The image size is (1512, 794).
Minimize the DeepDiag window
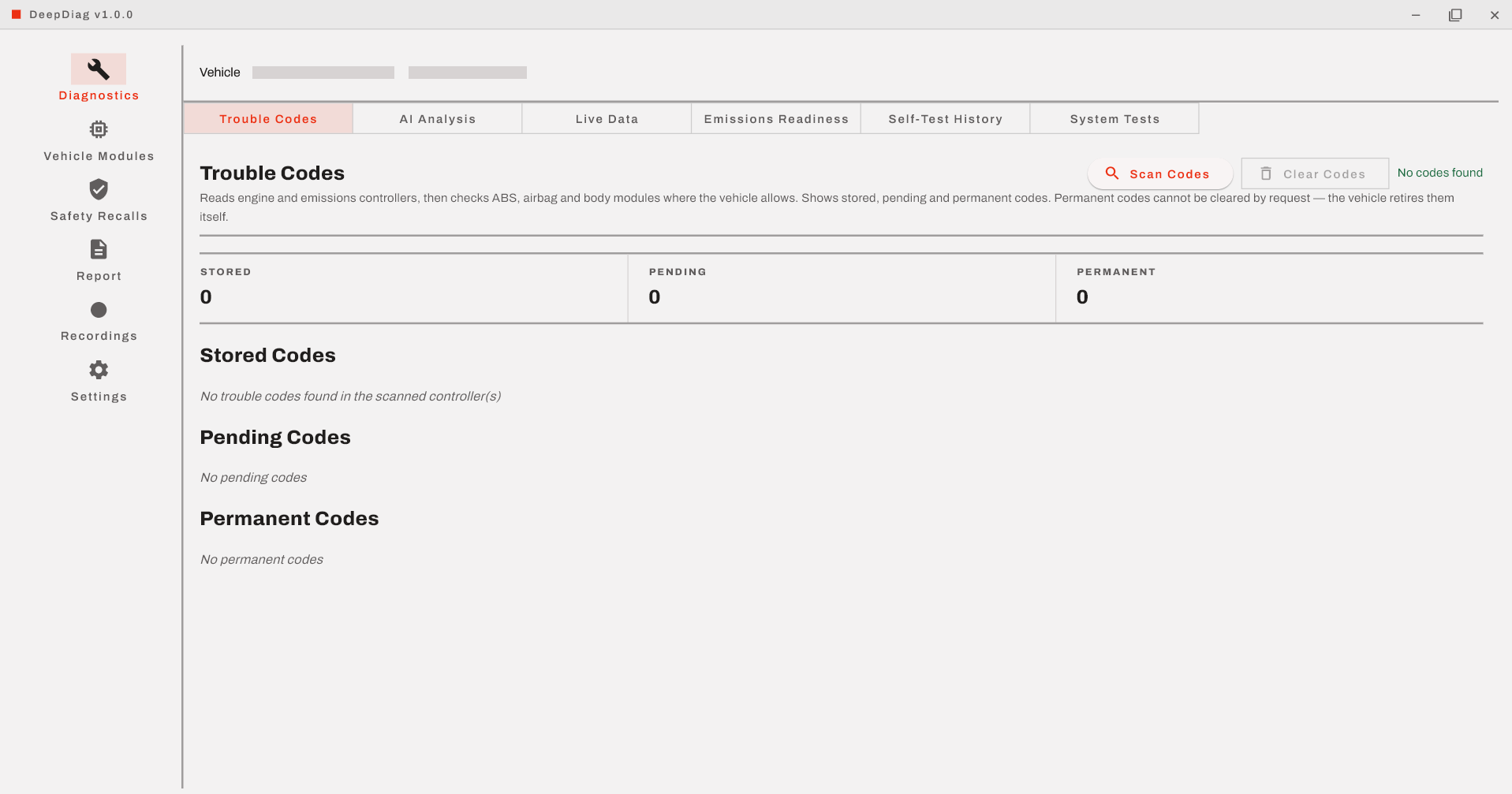coord(1416,14)
